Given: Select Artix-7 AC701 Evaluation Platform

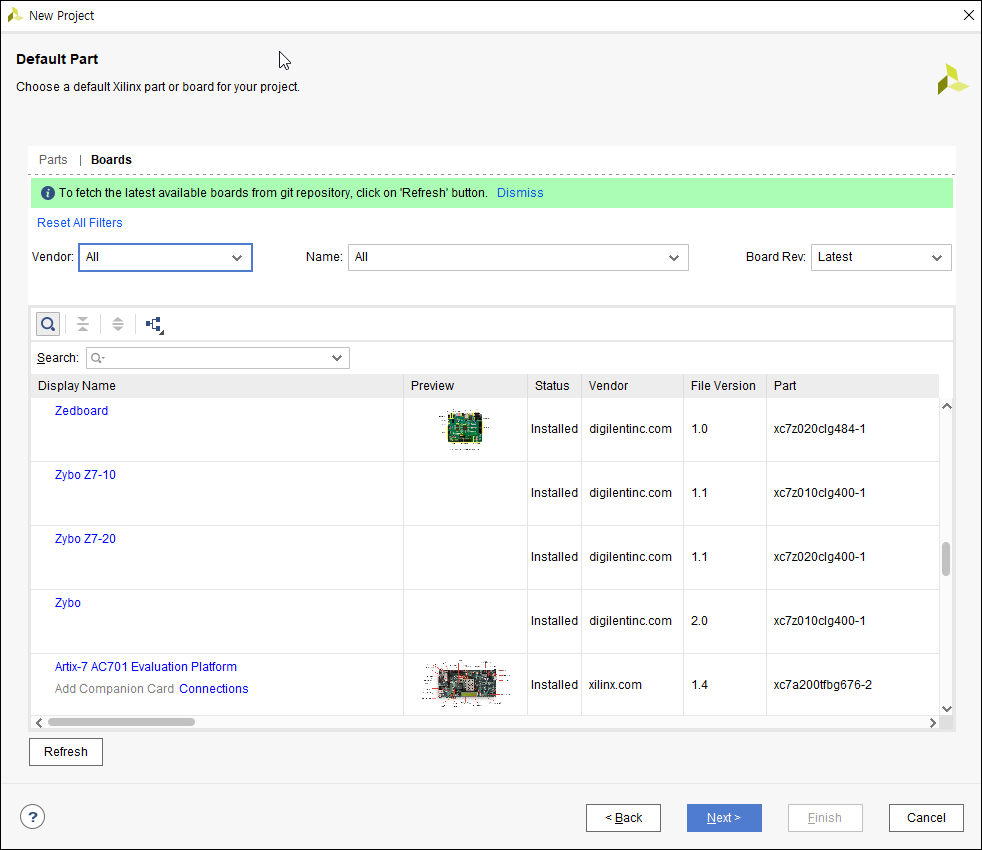Looking at the screenshot, I should click(x=146, y=666).
